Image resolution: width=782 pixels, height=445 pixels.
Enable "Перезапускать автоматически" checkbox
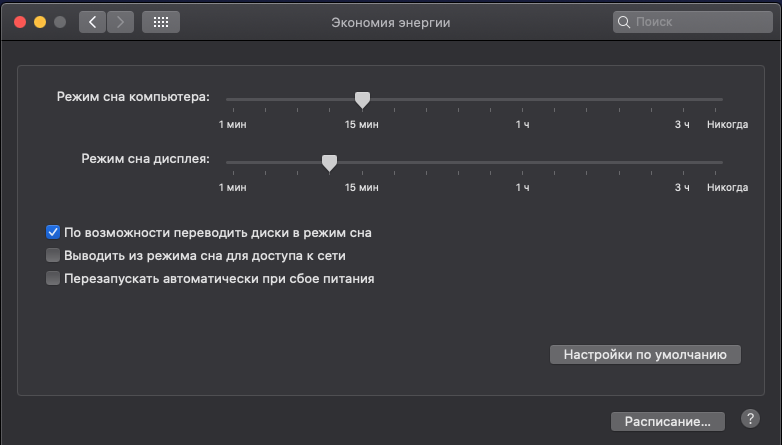pos(54,278)
